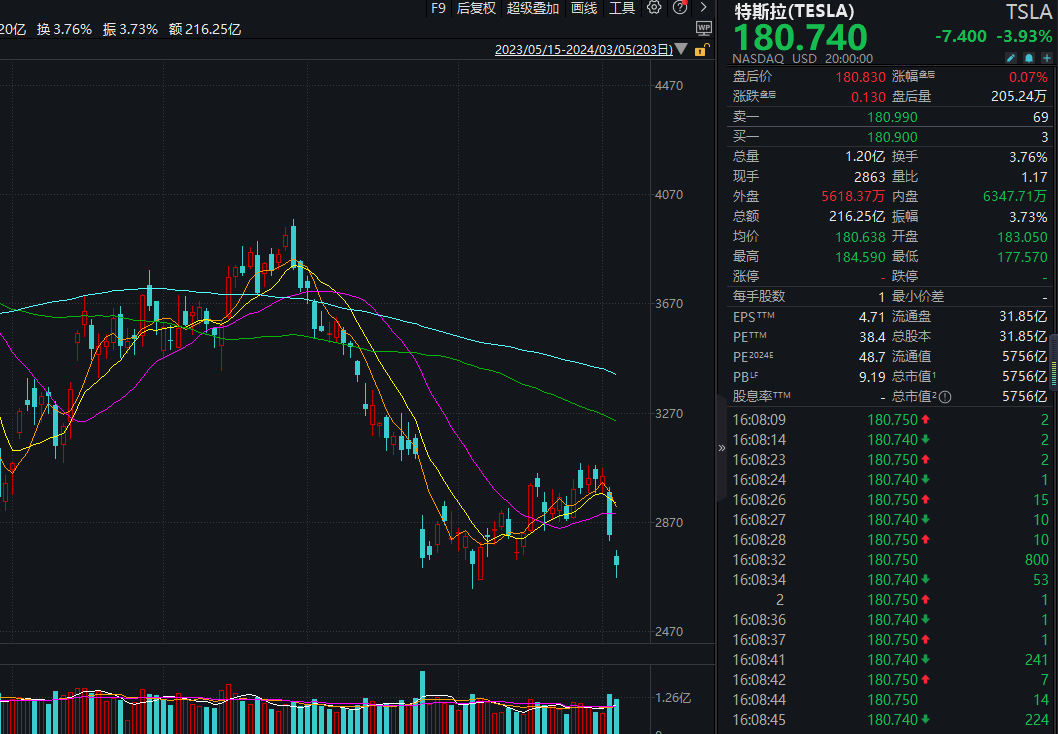This screenshot has height=734, width=1058.
Task: Collapse the quote panel with double chevron
Action: point(721,447)
